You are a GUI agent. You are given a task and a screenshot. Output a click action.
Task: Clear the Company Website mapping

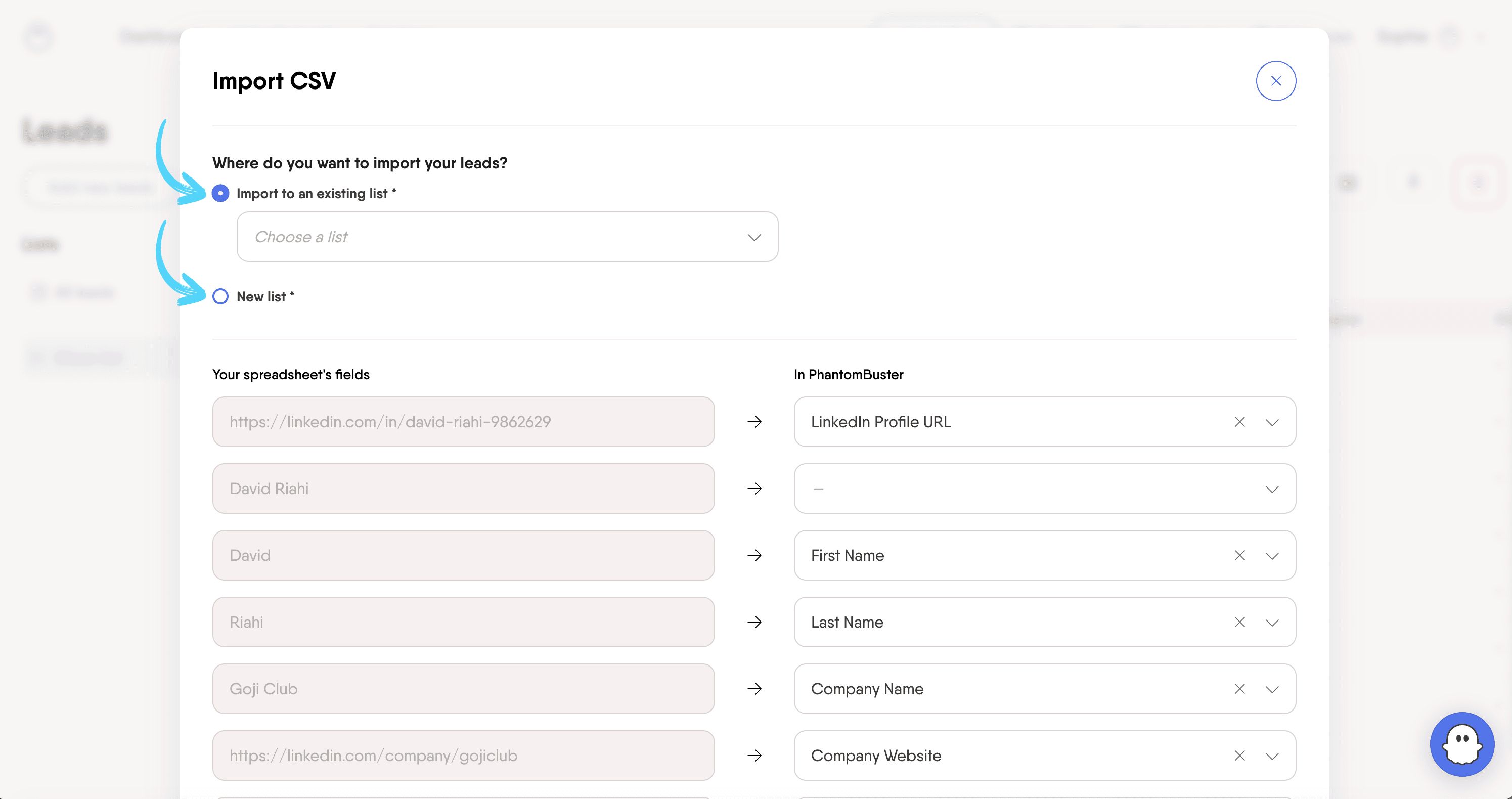1239,756
